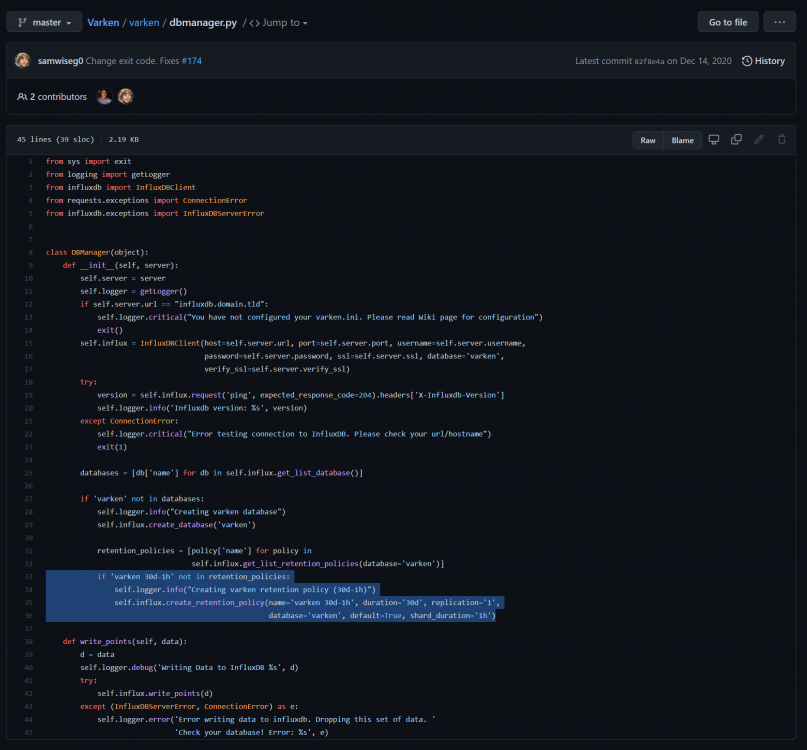Open the Varken repository root link
Image resolution: width=807 pixels, height=750 pixels.
(103, 23)
